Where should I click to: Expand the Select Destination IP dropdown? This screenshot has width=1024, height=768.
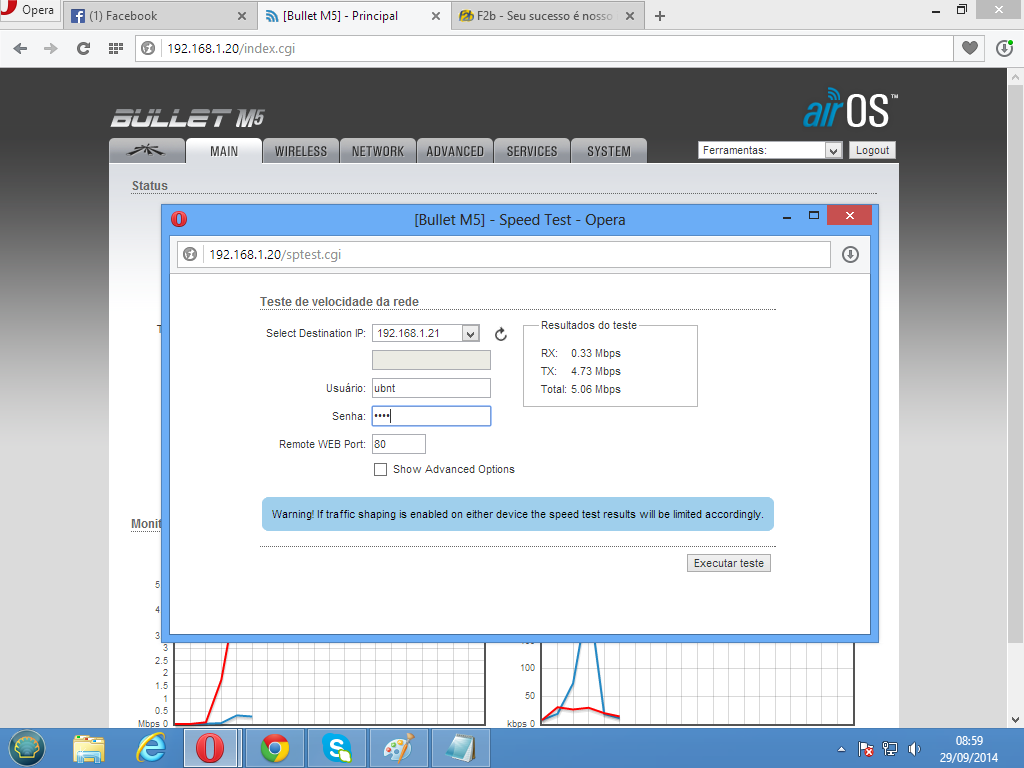pyautogui.click(x=426, y=333)
